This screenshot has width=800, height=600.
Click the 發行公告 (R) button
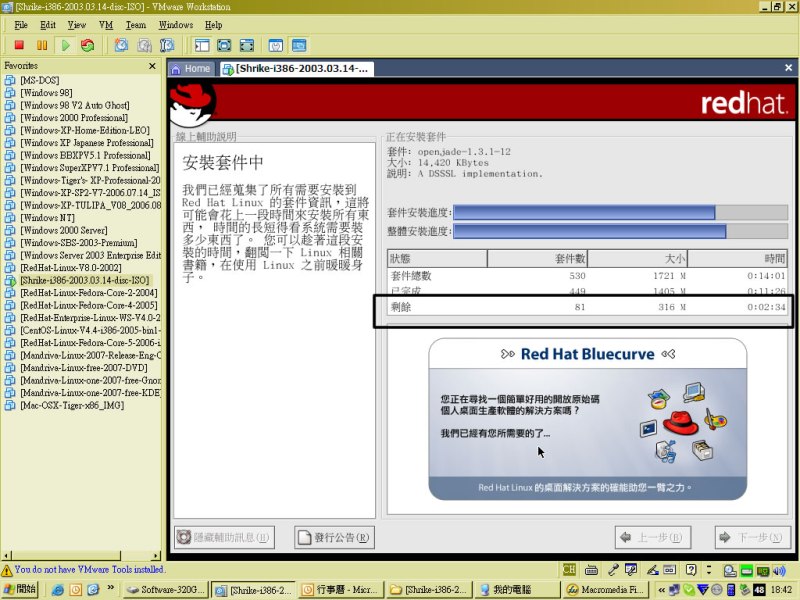point(334,537)
